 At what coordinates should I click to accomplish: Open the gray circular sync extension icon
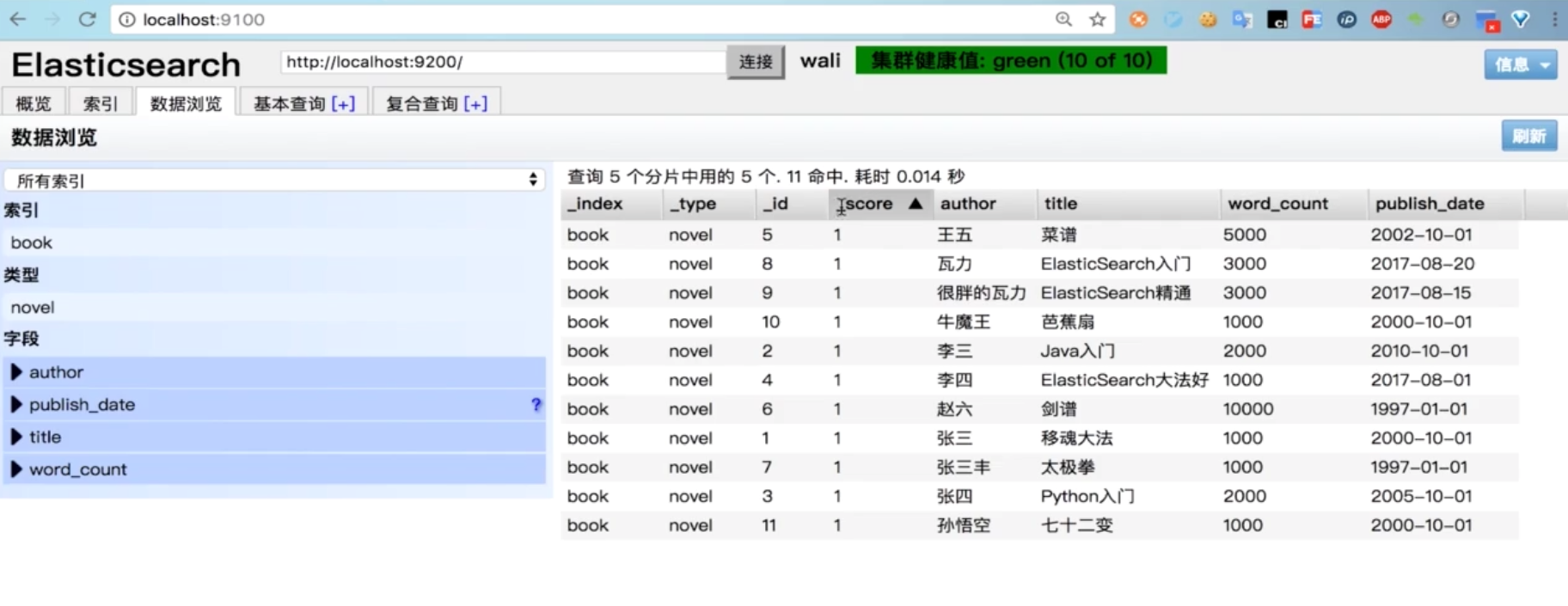[x=1451, y=19]
